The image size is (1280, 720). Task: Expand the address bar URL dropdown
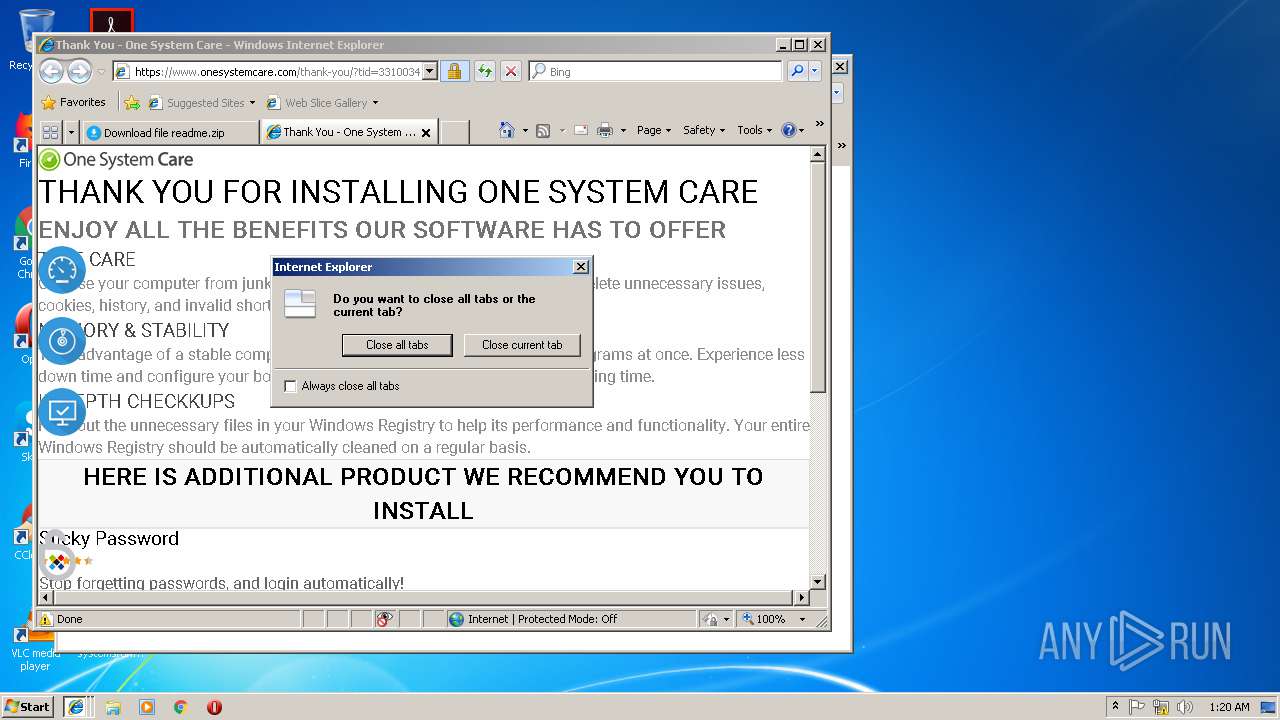430,71
